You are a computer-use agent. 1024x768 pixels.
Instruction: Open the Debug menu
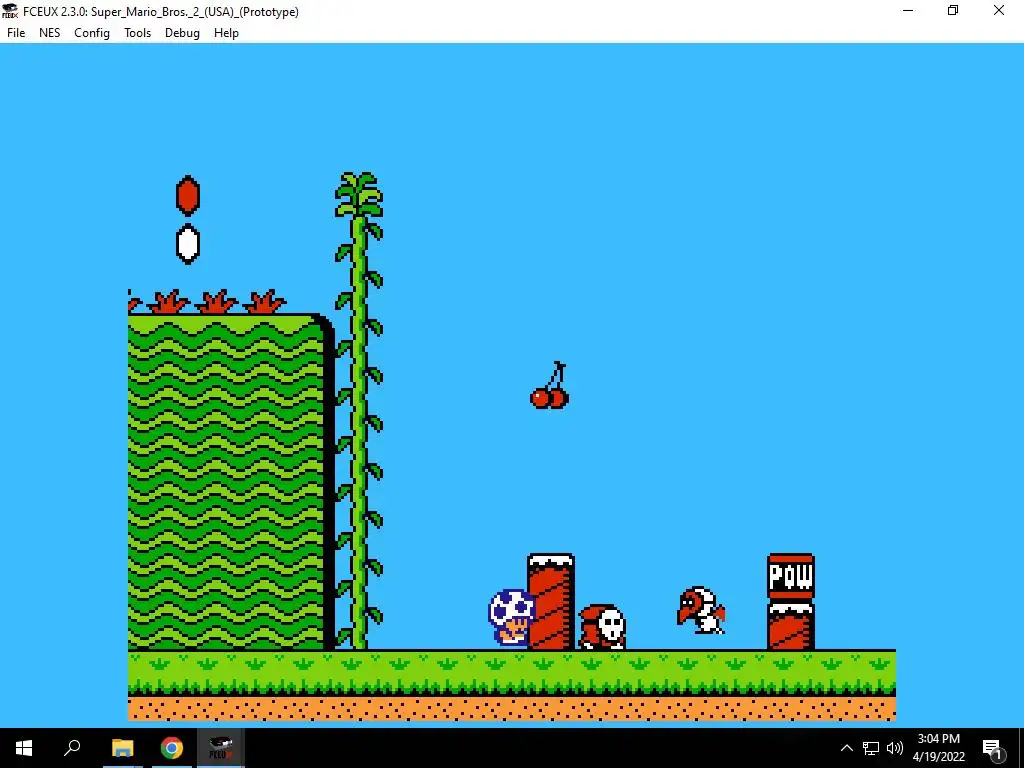click(x=182, y=33)
